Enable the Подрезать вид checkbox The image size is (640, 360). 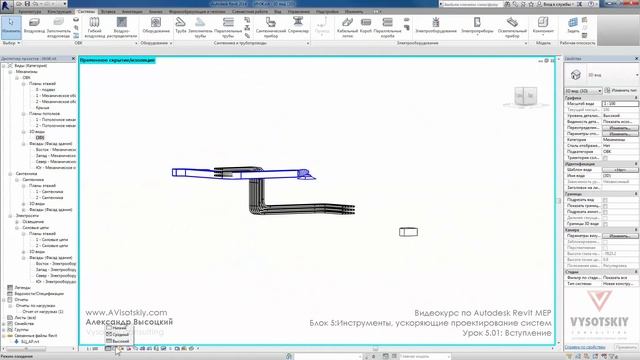(605, 200)
